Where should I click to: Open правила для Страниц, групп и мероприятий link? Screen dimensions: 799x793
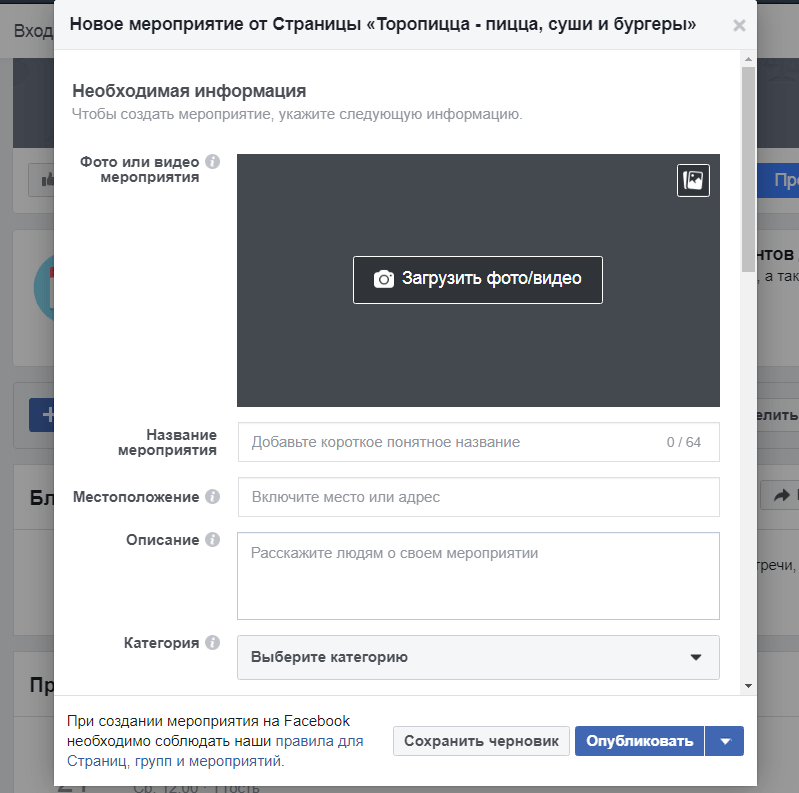[215, 751]
